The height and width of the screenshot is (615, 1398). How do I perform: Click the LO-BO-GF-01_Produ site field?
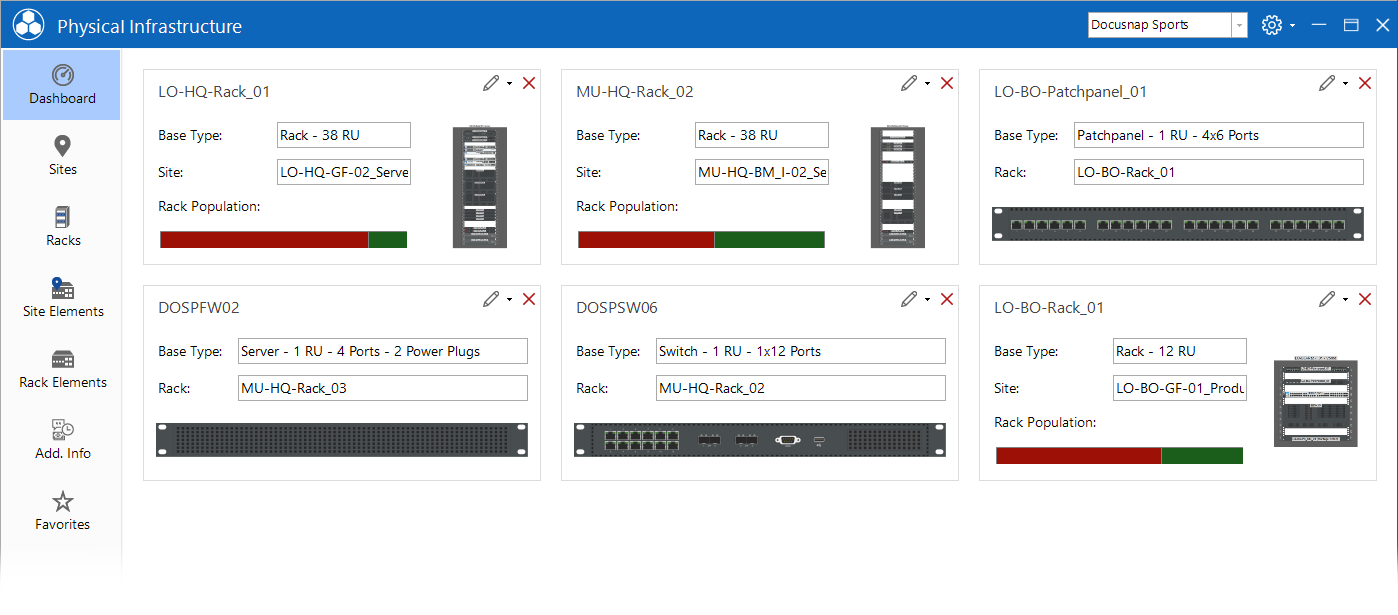[x=1180, y=388]
